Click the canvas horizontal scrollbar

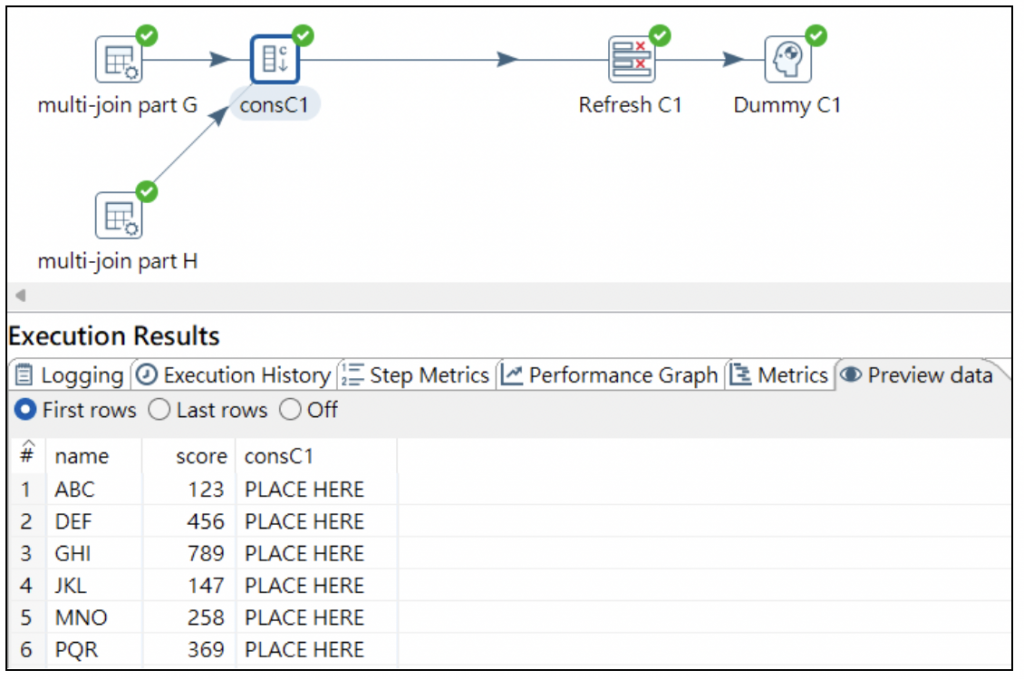(500, 297)
